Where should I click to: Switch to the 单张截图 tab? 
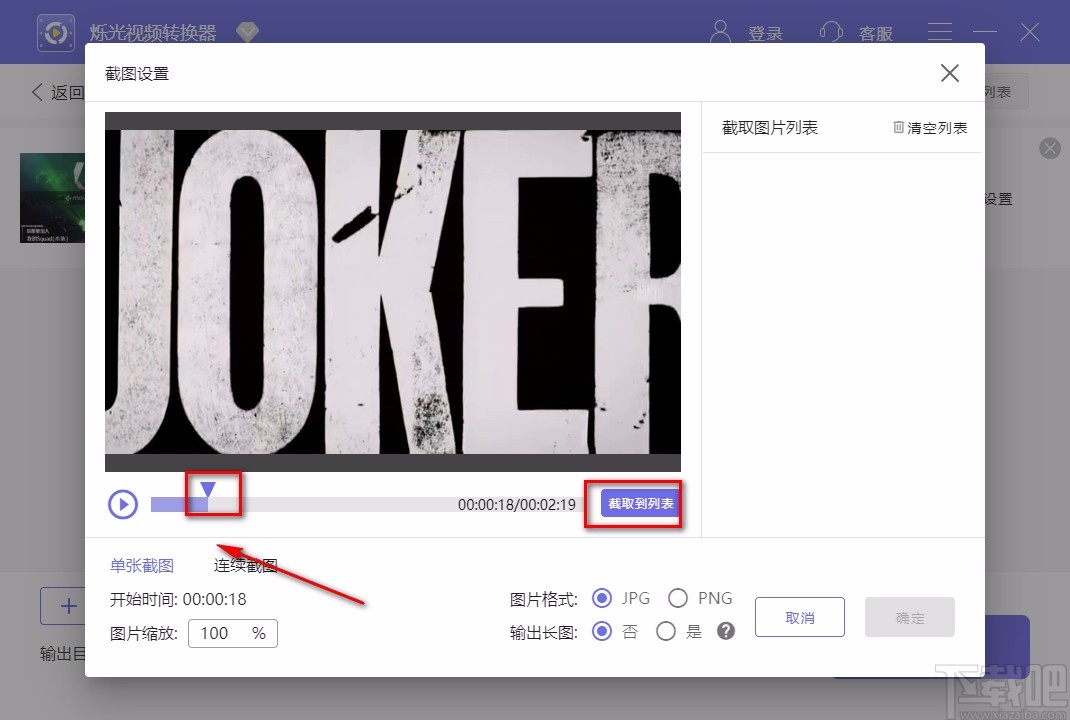(141, 565)
